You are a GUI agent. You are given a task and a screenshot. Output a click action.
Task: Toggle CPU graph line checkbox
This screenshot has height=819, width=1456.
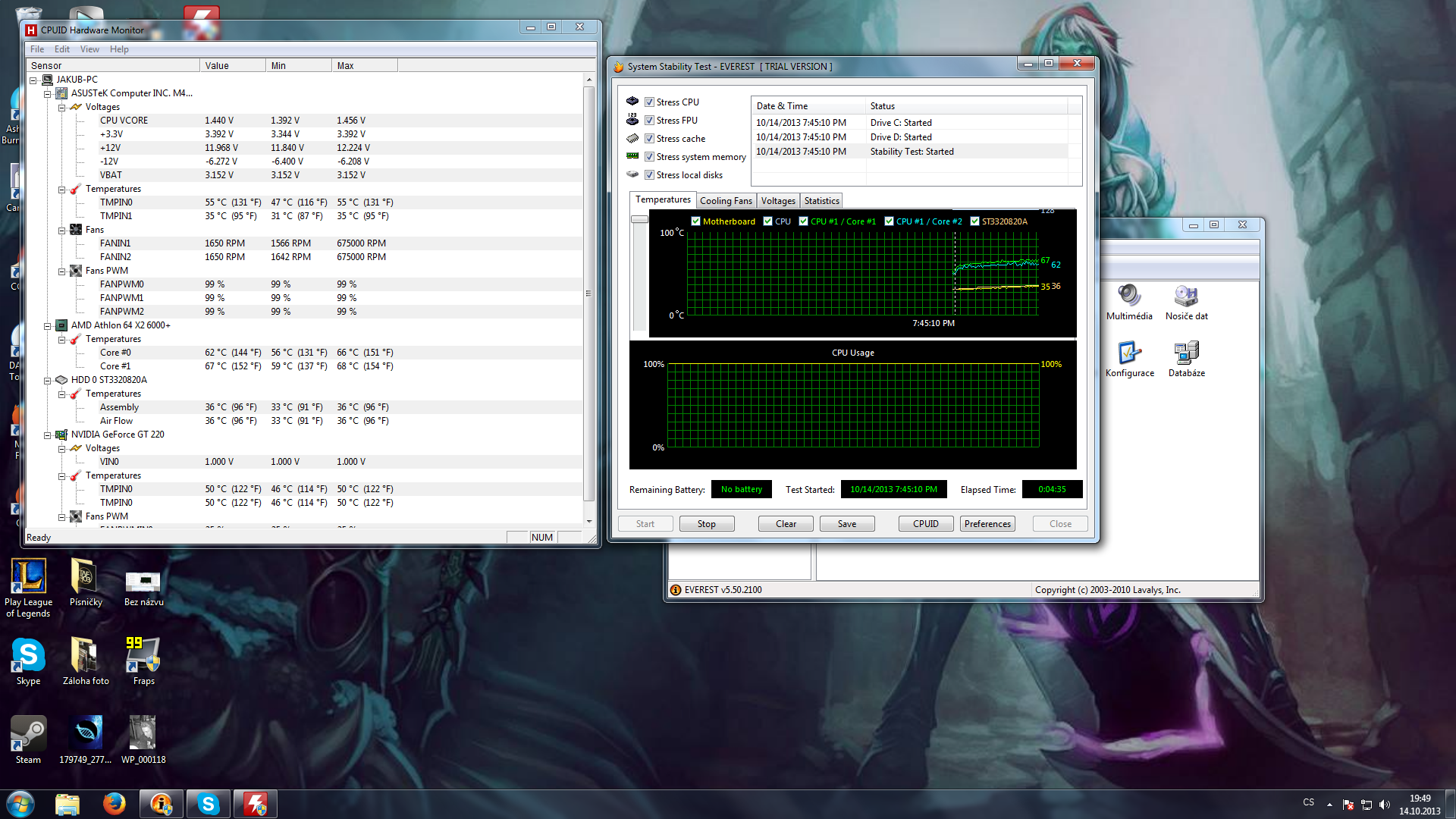point(767,221)
